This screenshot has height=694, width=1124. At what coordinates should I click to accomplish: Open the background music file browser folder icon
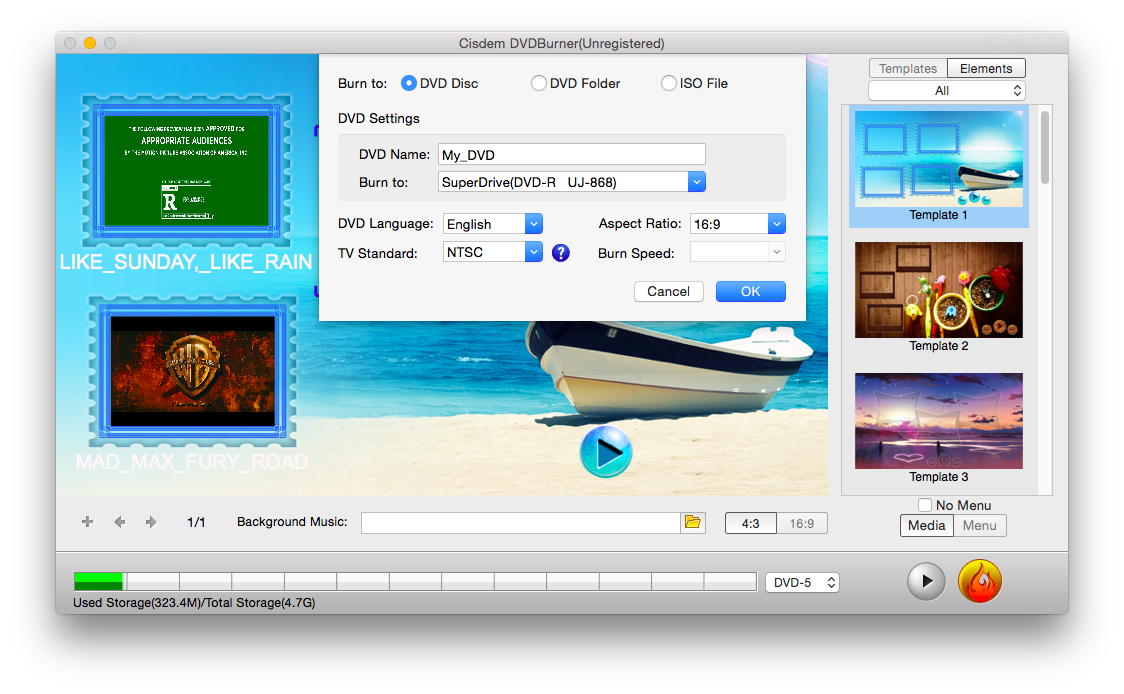point(693,522)
